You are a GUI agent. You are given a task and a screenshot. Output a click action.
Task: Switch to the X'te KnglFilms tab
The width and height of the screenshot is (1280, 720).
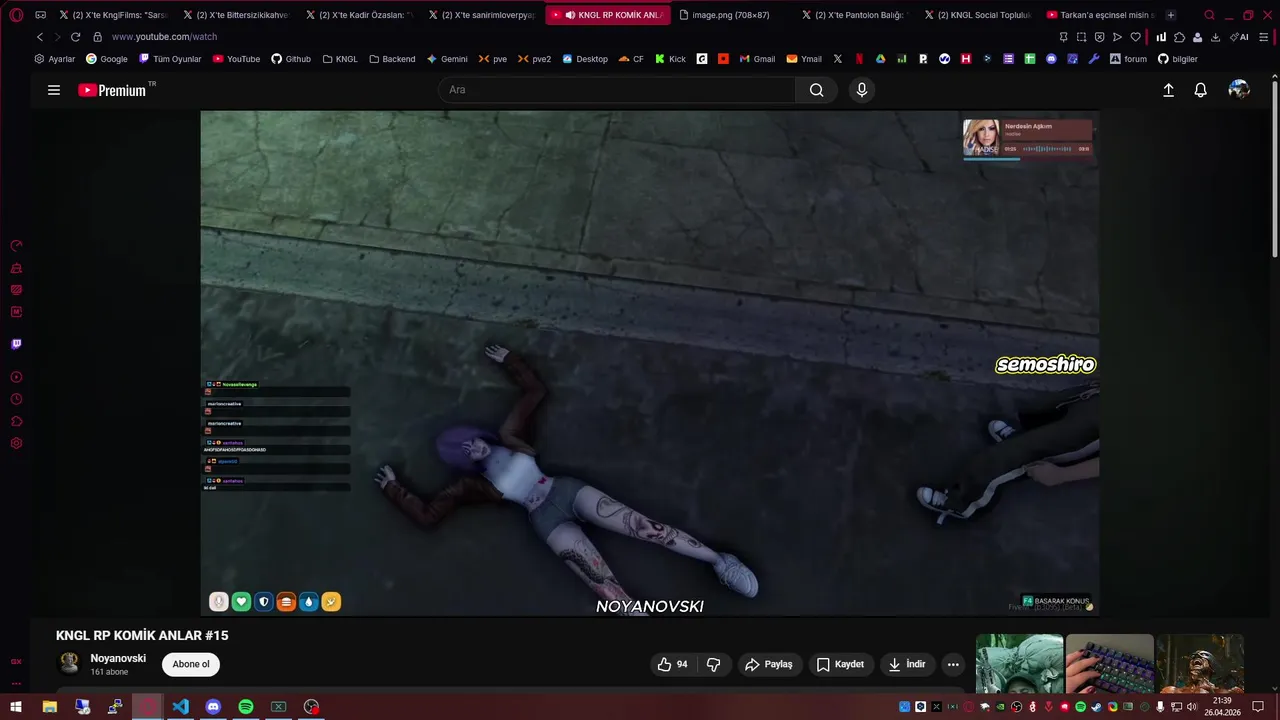pyautogui.click(x=112, y=15)
